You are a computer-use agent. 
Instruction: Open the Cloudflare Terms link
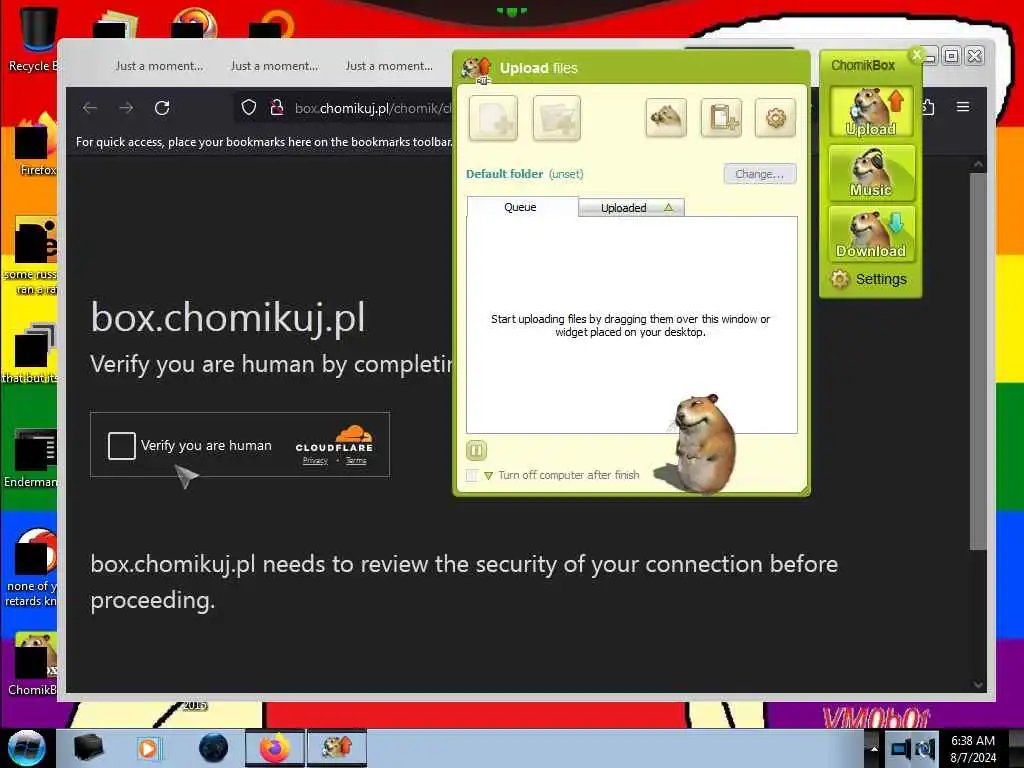[x=356, y=461]
